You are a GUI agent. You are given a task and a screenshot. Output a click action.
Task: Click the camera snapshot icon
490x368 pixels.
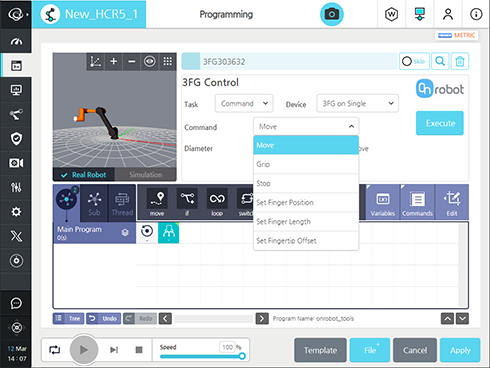[x=332, y=14]
